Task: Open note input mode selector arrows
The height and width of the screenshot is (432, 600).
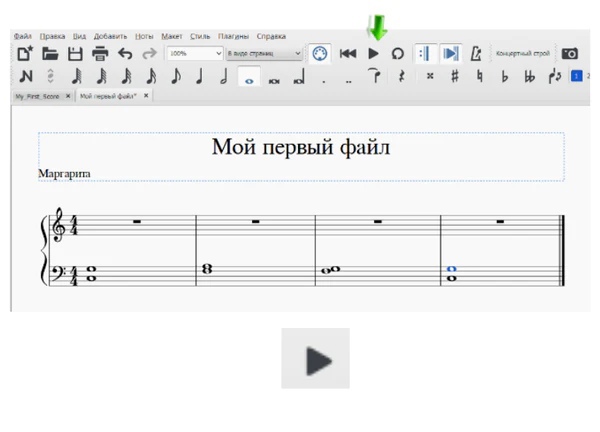Action: pos(50,76)
